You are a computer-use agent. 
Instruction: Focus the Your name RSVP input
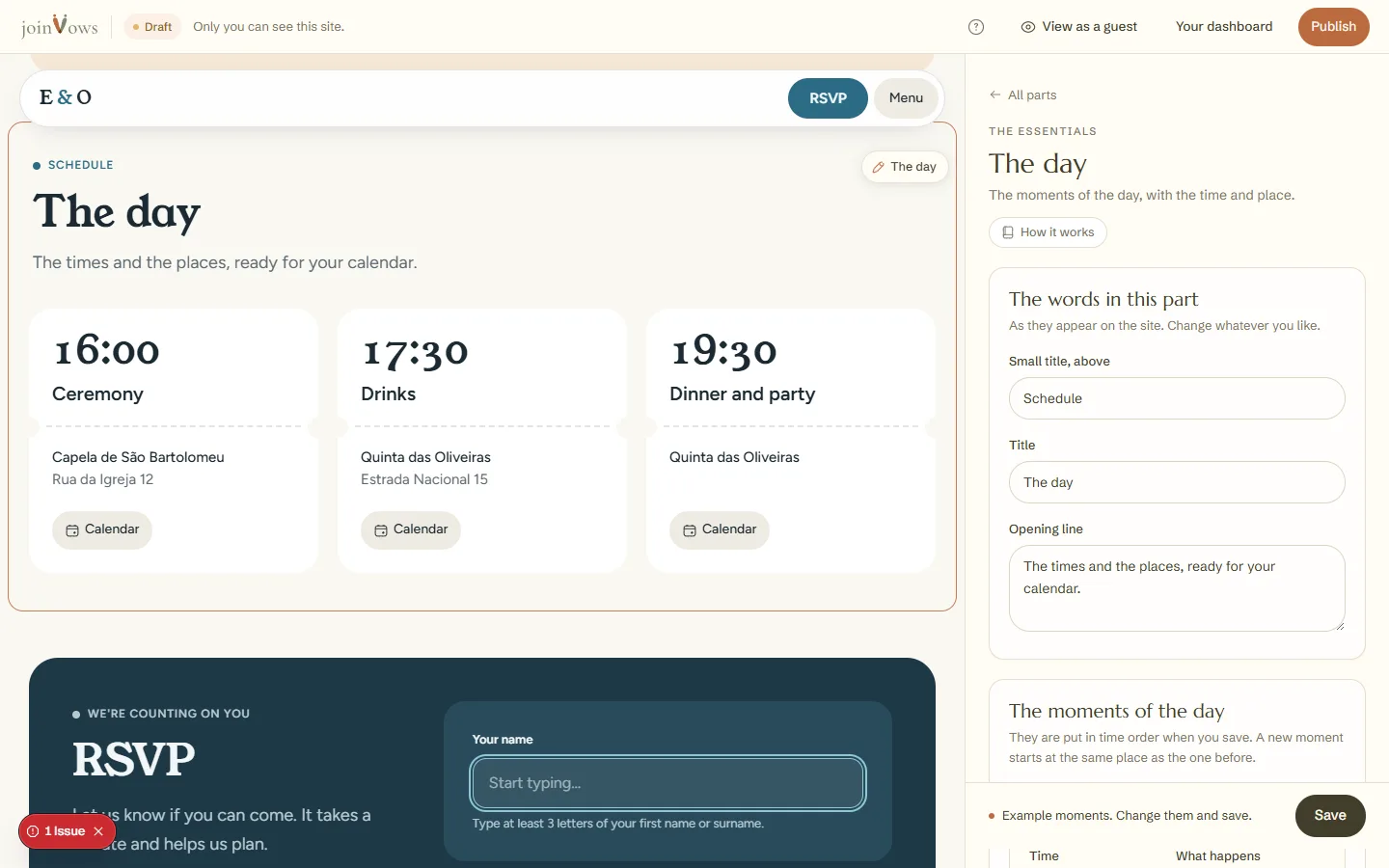click(x=668, y=783)
